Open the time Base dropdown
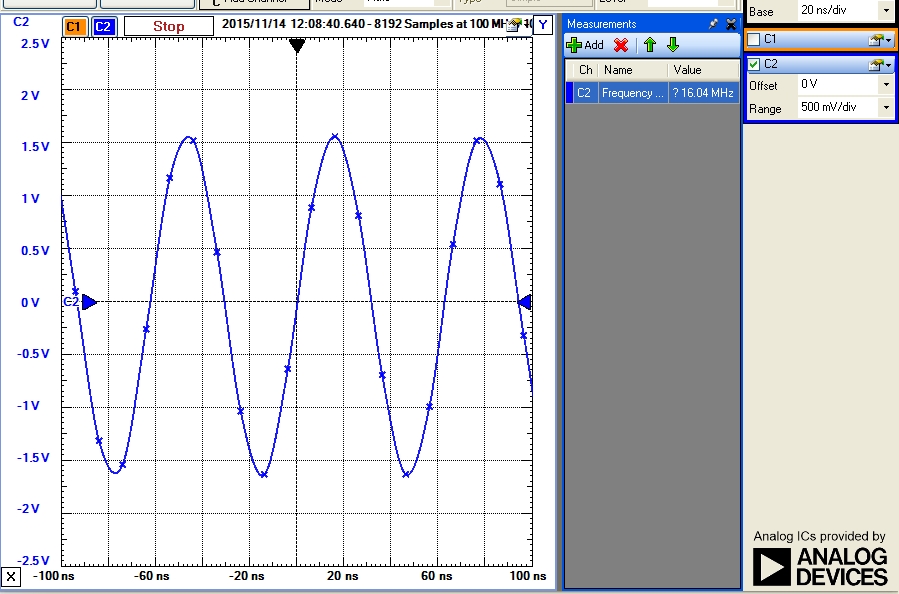The width and height of the screenshot is (899, 594). tap(885, 11)
